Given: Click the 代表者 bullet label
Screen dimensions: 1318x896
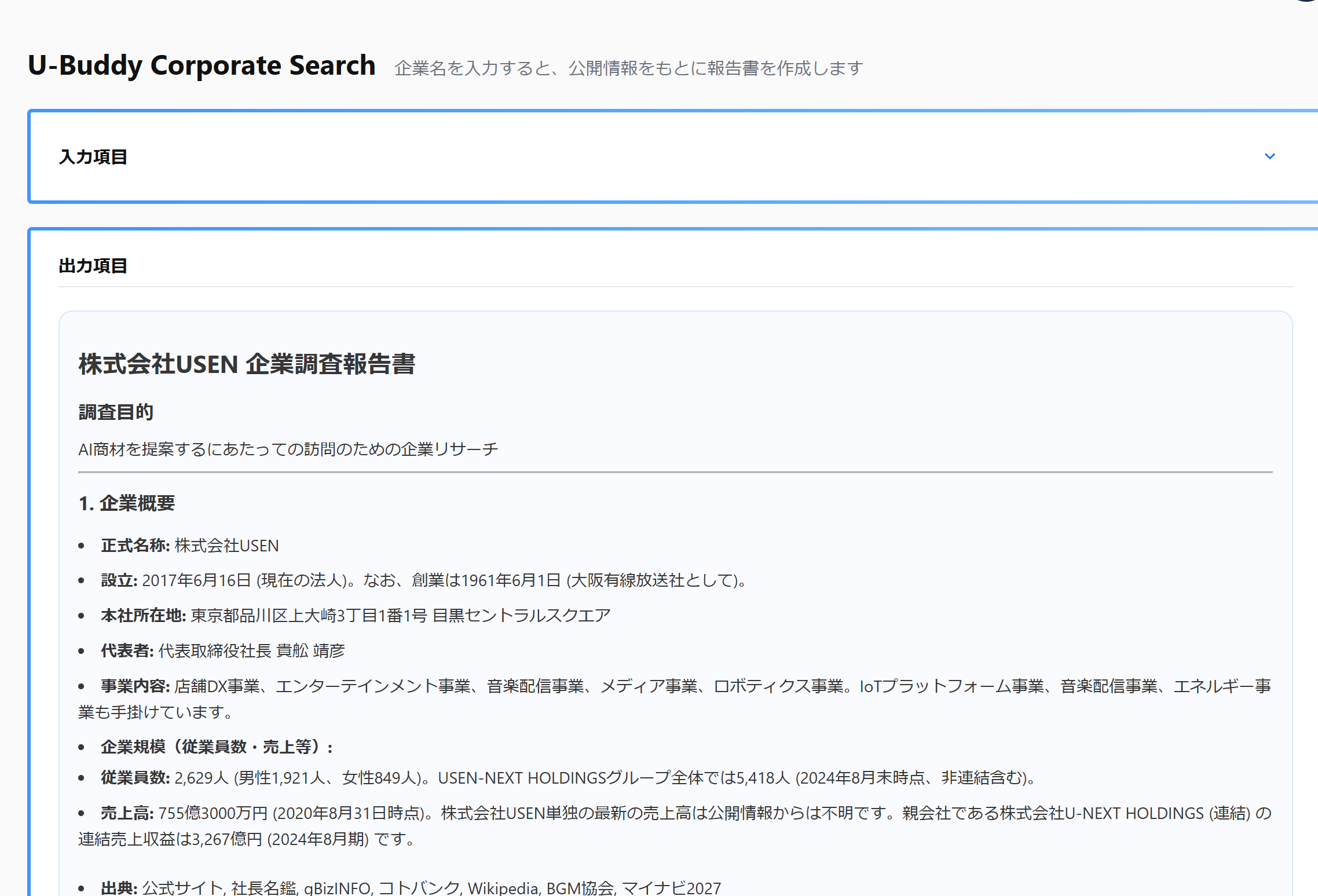Looking at the screenshot, I should tap(127, 651).
